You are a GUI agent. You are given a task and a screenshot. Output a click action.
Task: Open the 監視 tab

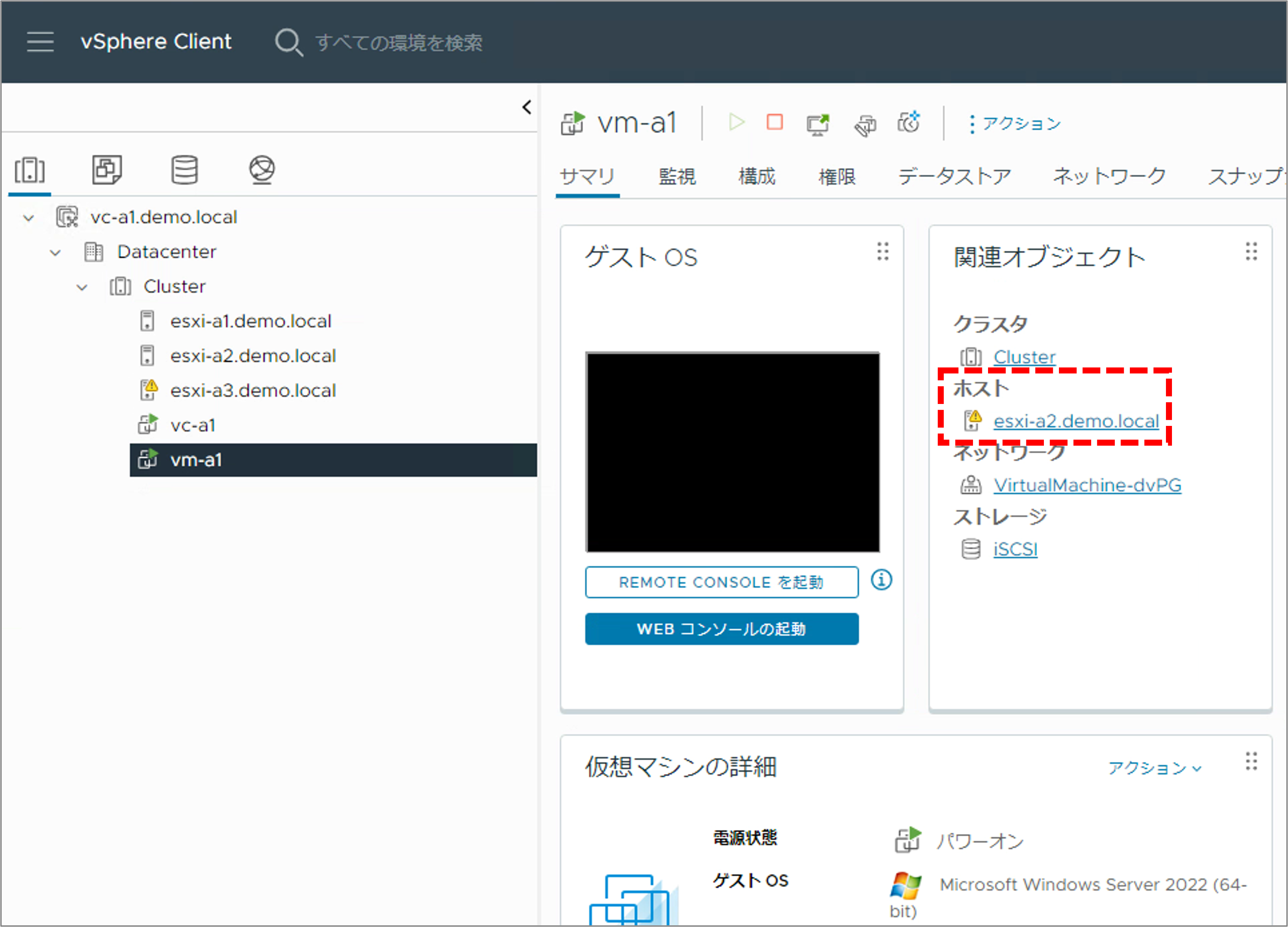tap(677, 177)
